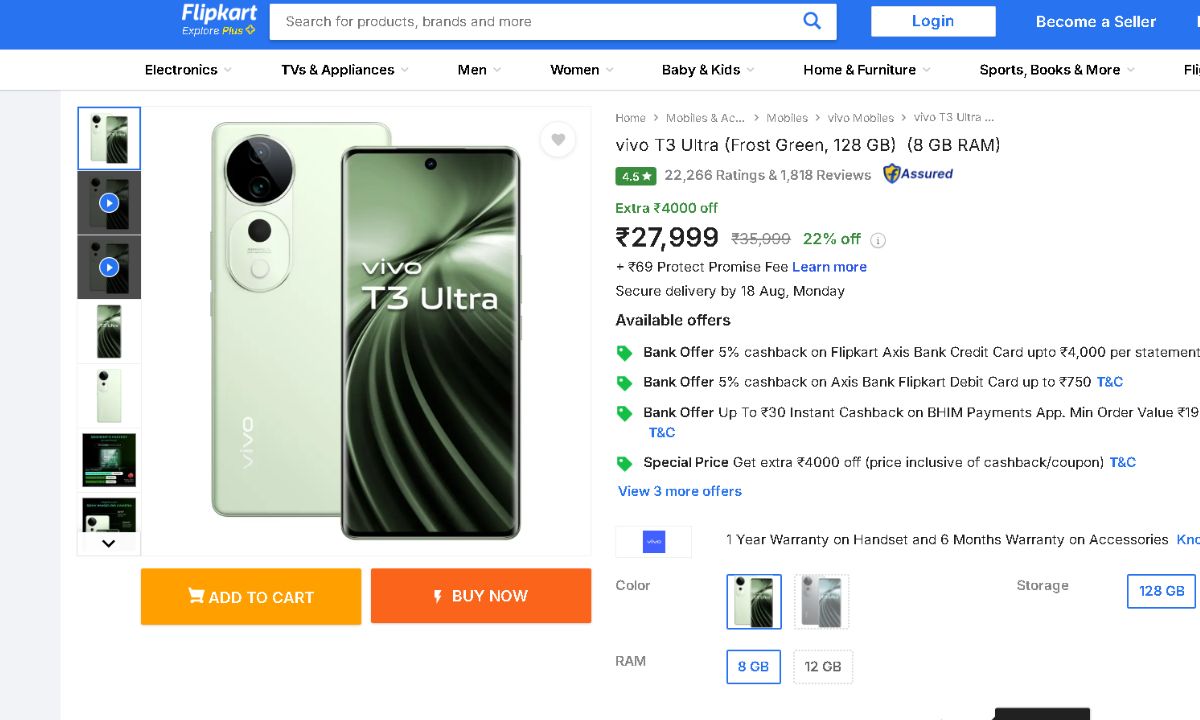Open View 3 more offers link
The image size is (1200, 720).
point(680,491)
